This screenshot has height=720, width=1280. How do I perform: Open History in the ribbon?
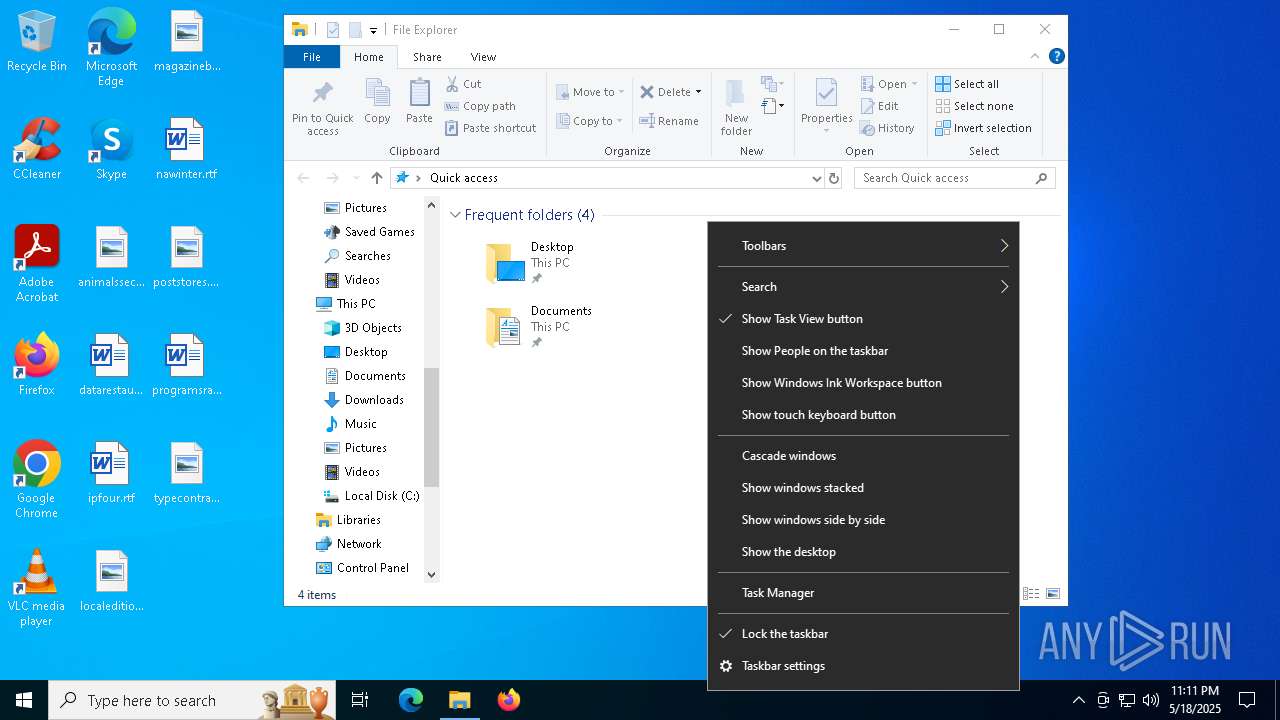coord(887,128)
